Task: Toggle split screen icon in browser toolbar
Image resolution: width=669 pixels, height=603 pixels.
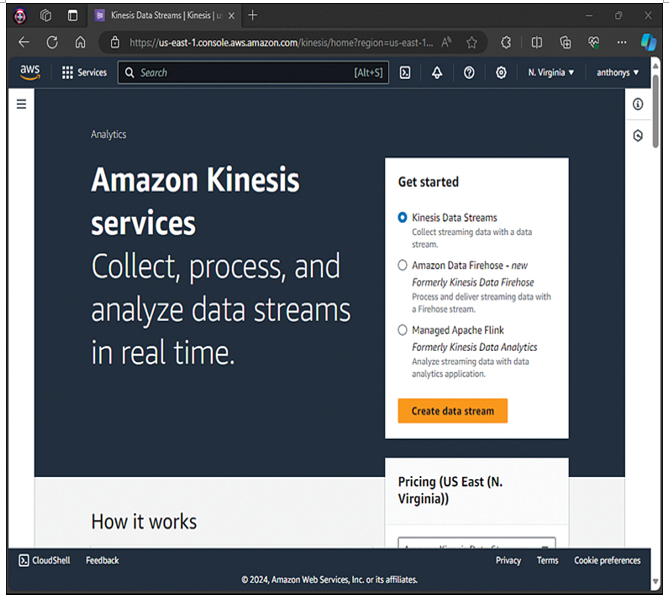Action: coord(536,42)
